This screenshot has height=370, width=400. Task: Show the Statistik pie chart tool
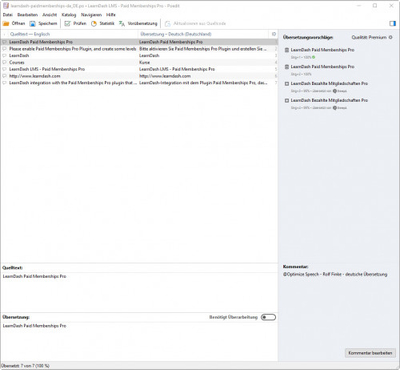click(x=103, y=23)
